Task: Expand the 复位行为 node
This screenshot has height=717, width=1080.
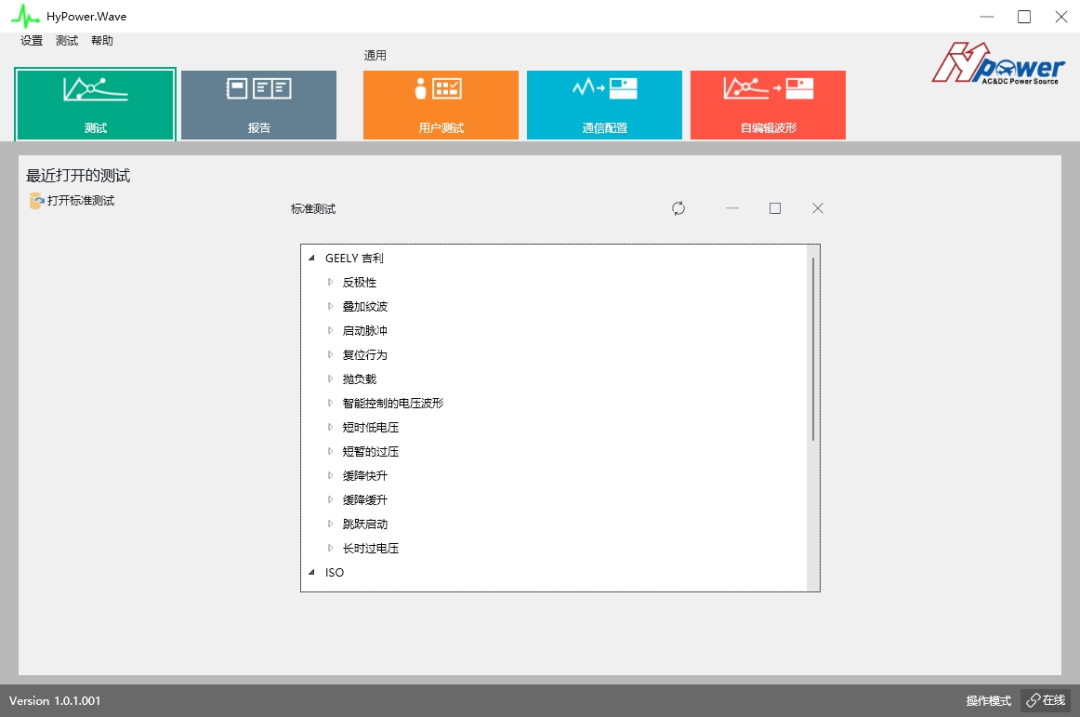Action: tap(330, 354)
